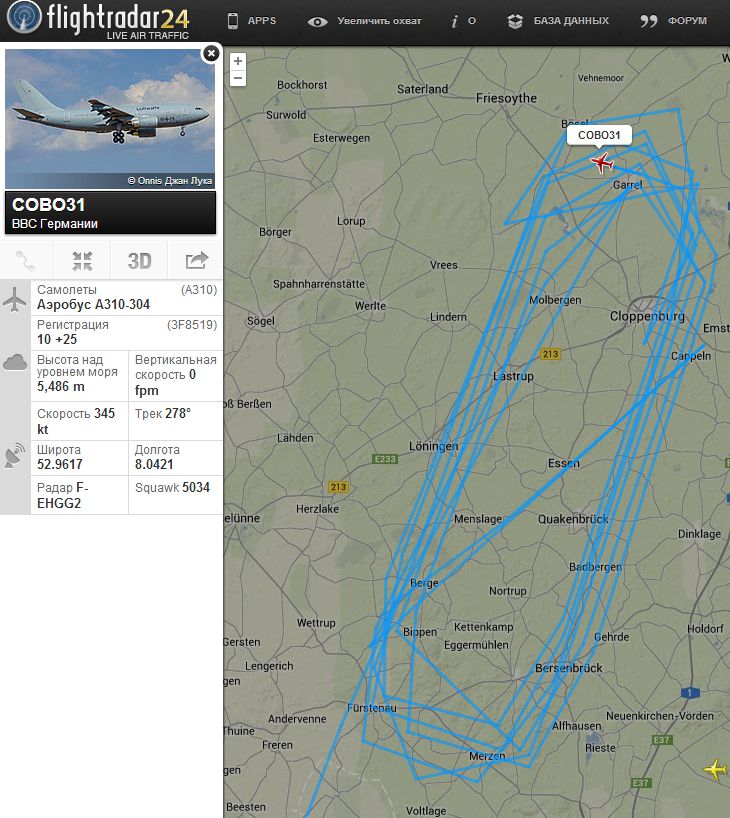Switch to 3D view
The height and width of the screenshot is (818, 730).
tap(139, 261)
